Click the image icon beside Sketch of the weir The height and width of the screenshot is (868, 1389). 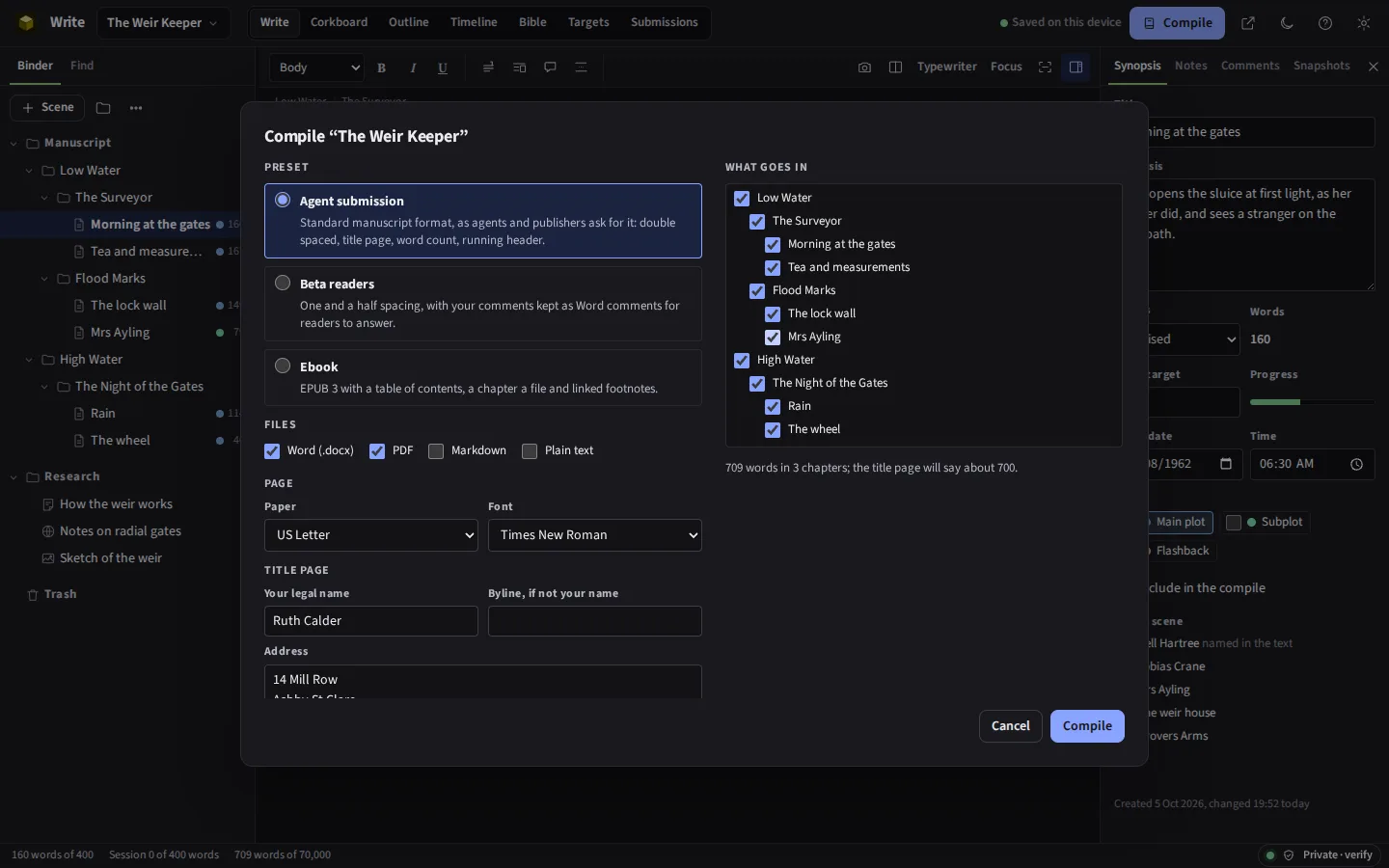pos(48,558)
